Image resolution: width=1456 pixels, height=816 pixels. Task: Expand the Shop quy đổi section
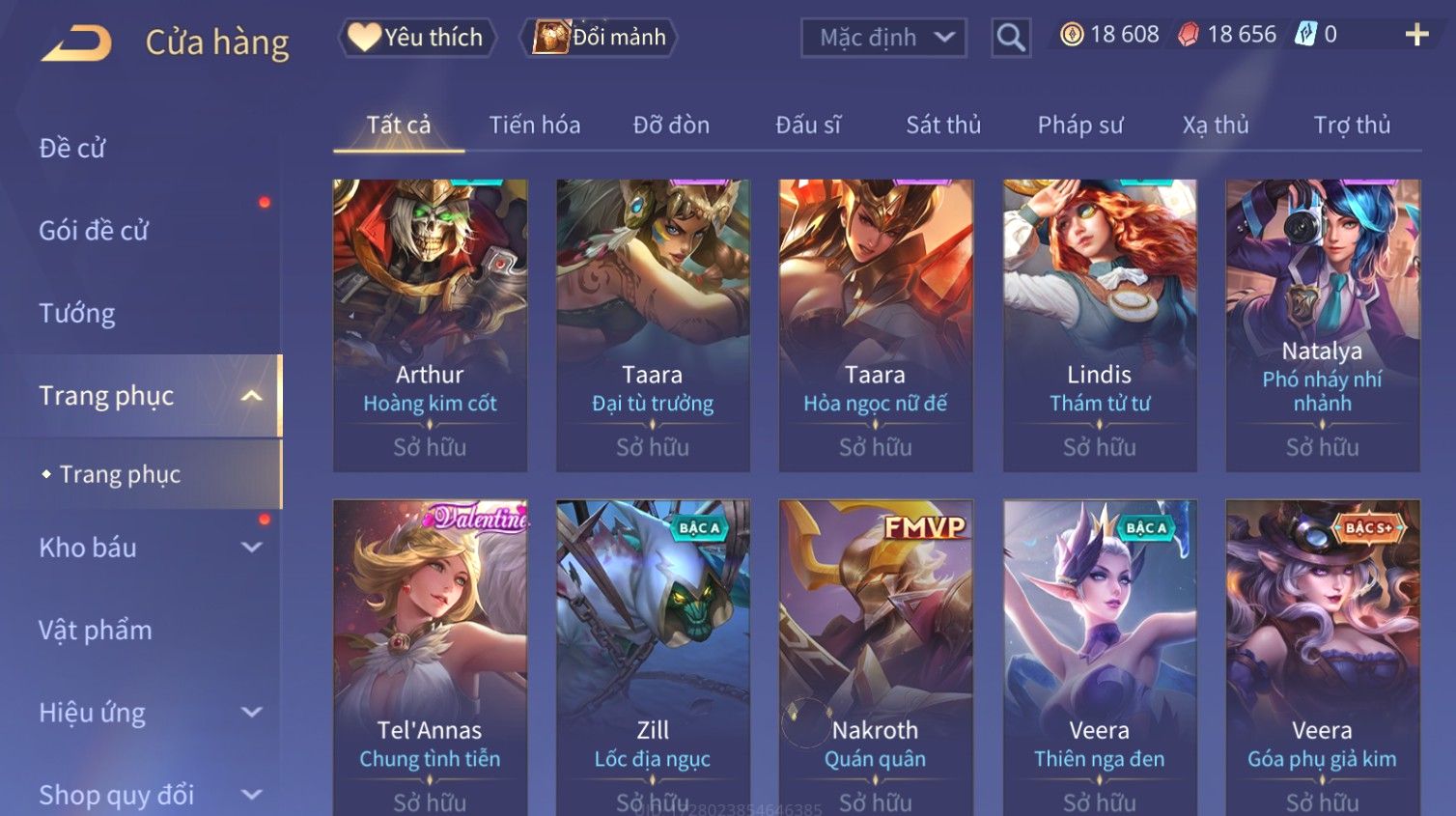click(x=251, y=795)
